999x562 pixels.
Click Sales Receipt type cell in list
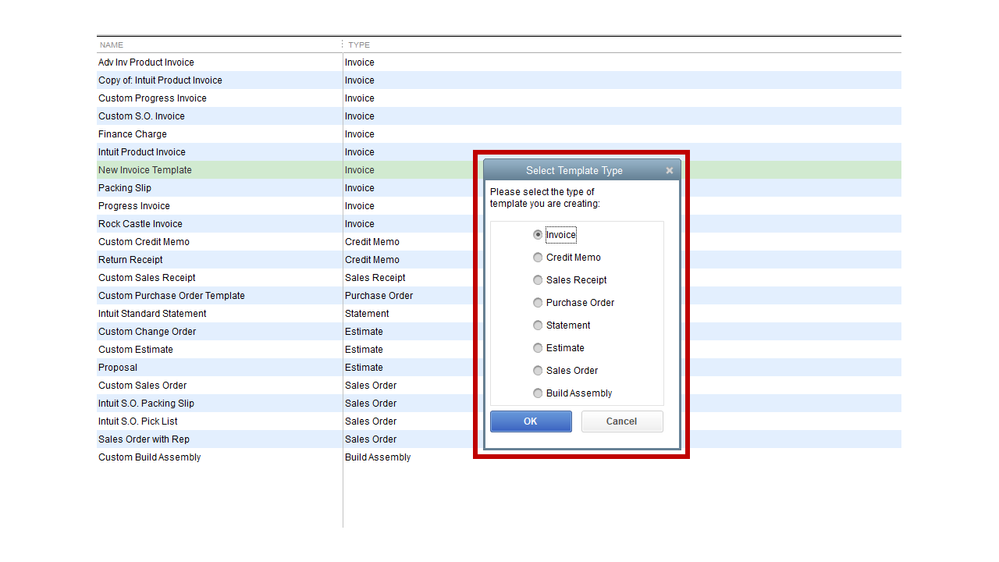(375, 278)
